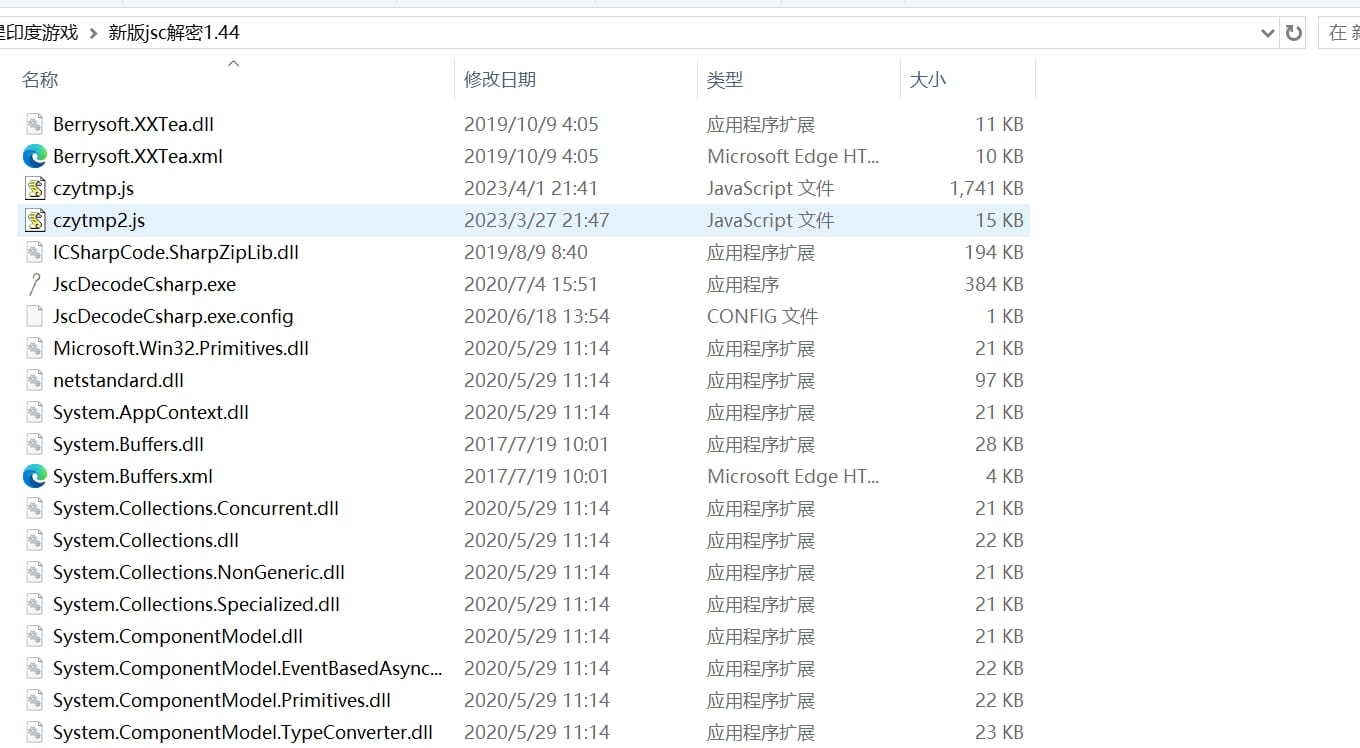Click the 2023/3/27 21:47 date cell
The height and width of the screenshot is (748, 1360).
coord(537,220)
